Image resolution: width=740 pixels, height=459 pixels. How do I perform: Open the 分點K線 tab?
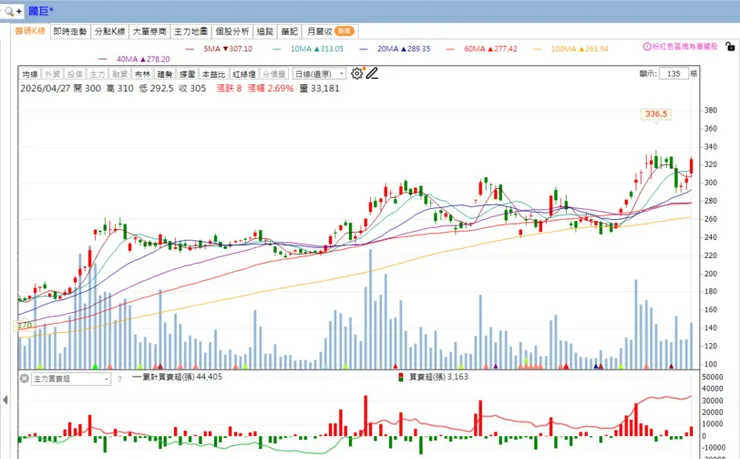109,32
